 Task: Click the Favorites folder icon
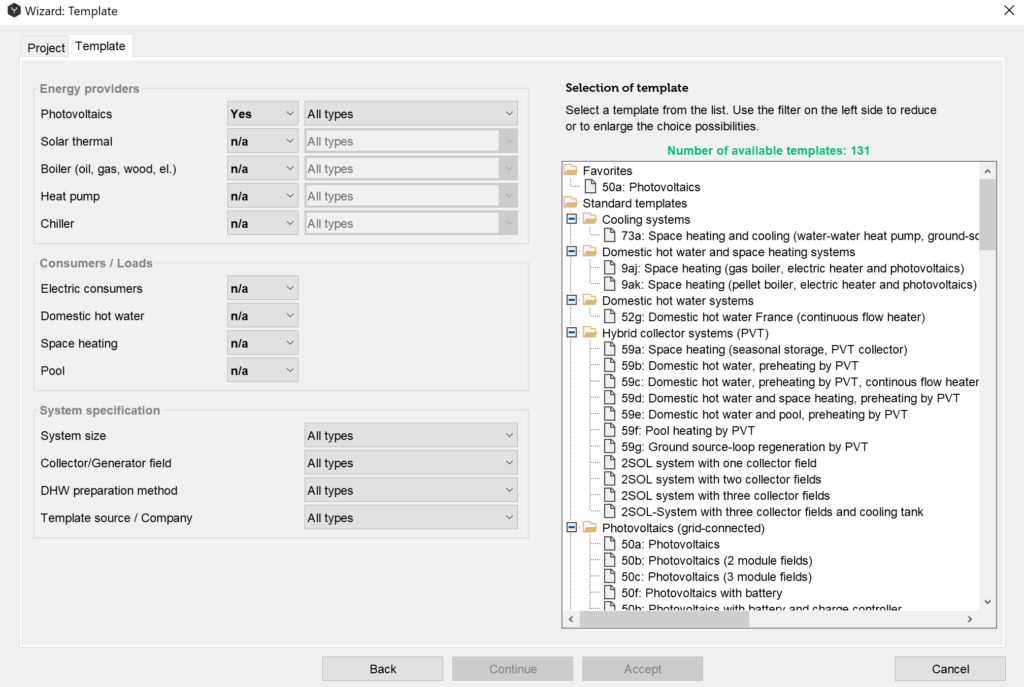tap(571, 171)
